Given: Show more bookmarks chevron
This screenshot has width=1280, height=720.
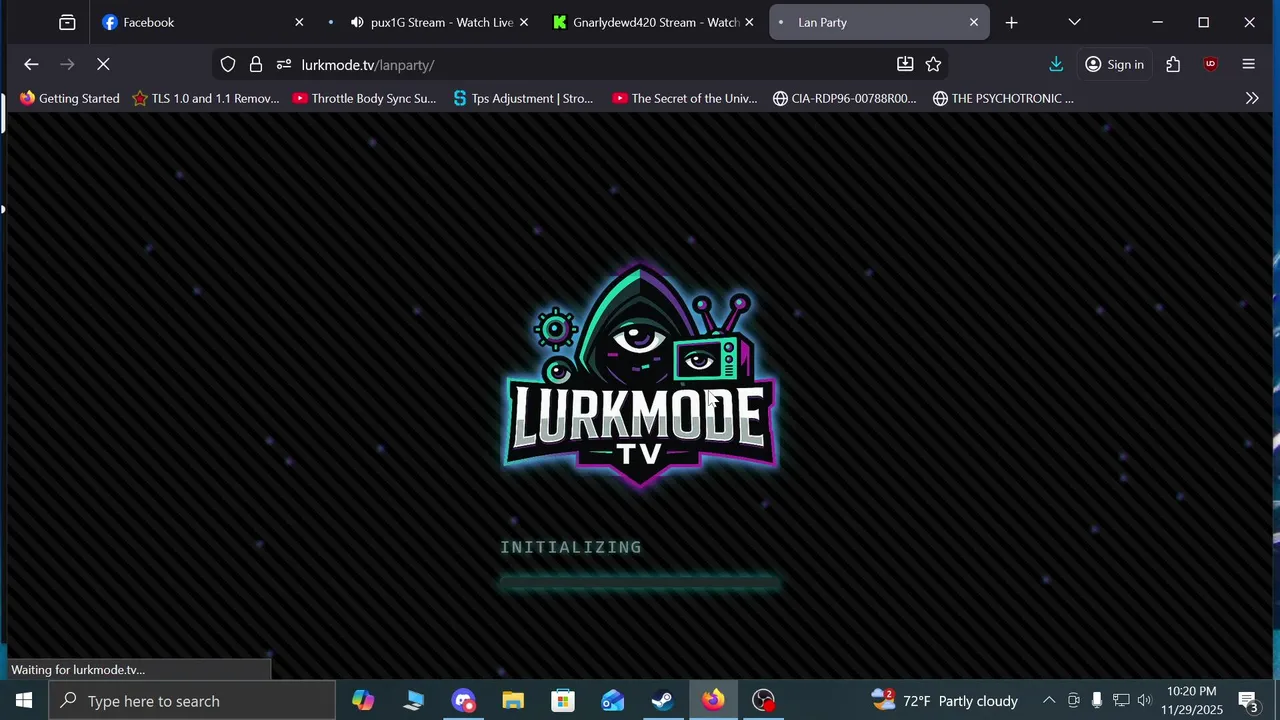Looking at the screenshot, I should tap(1251, 98).
